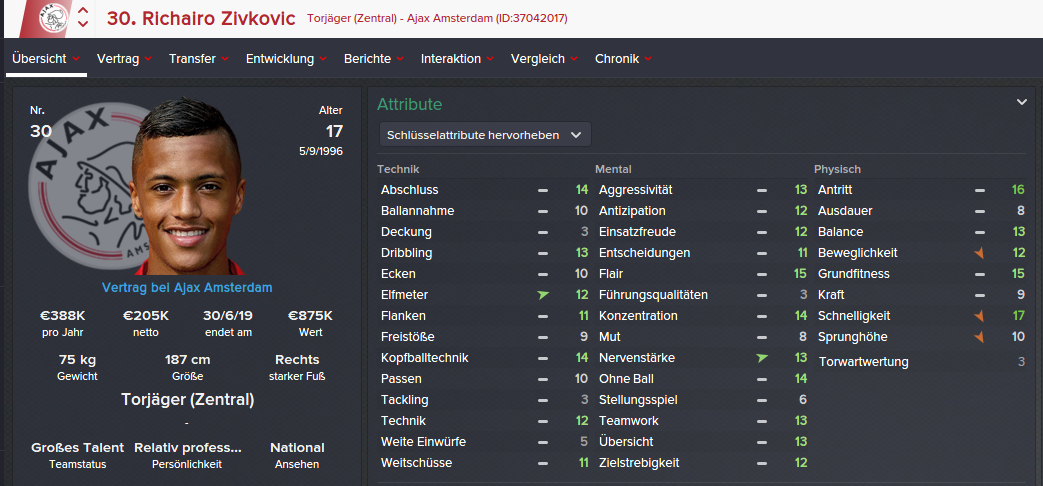Collapse the Attribute panel with chevron
Screen dimensions: 1043x486
[1022, 102]
